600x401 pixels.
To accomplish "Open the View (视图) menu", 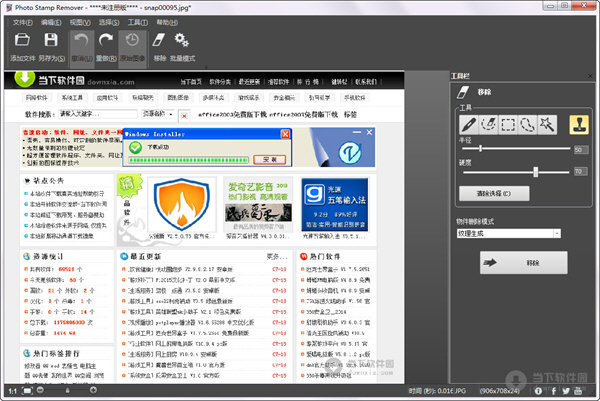I will 80,23.
